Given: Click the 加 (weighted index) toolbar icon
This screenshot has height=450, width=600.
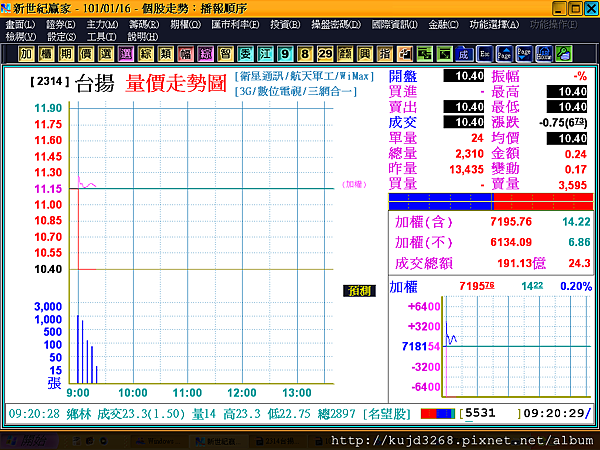Looking at the screenshot, I should (26, 54).
